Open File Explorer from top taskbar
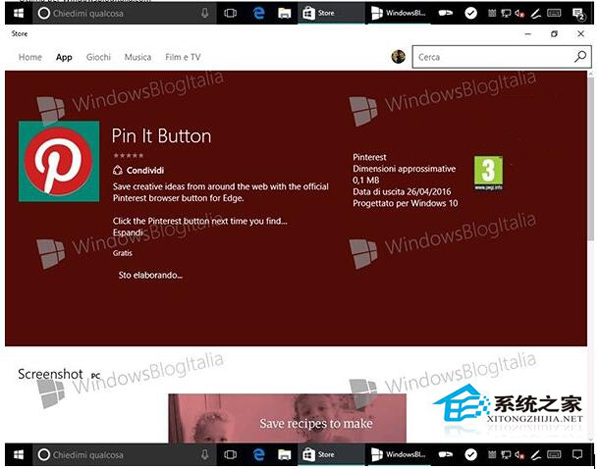Screen dimensions: 600x469 (x=284, y=13)
